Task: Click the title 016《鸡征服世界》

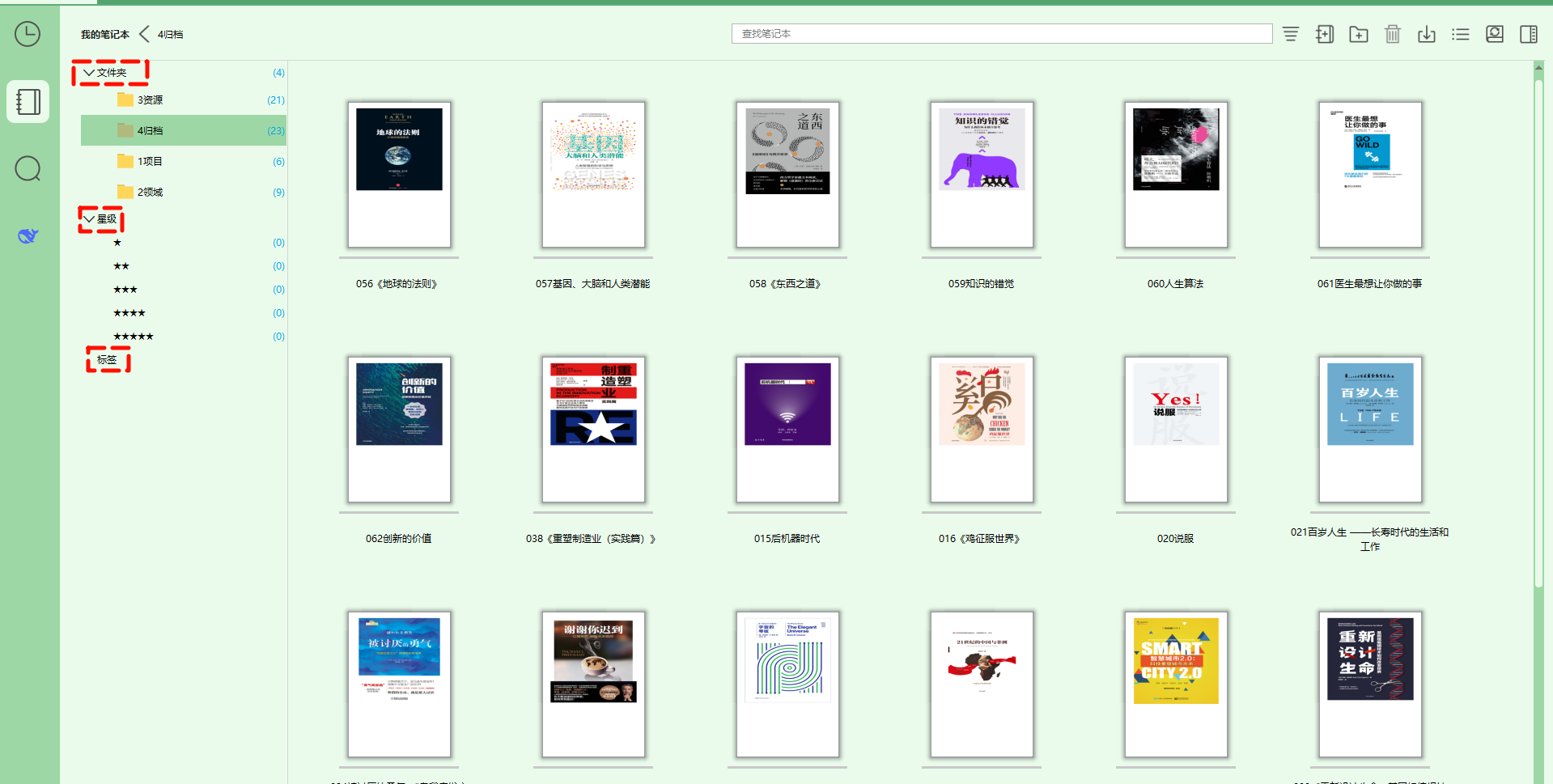Action: click(979, 539)
